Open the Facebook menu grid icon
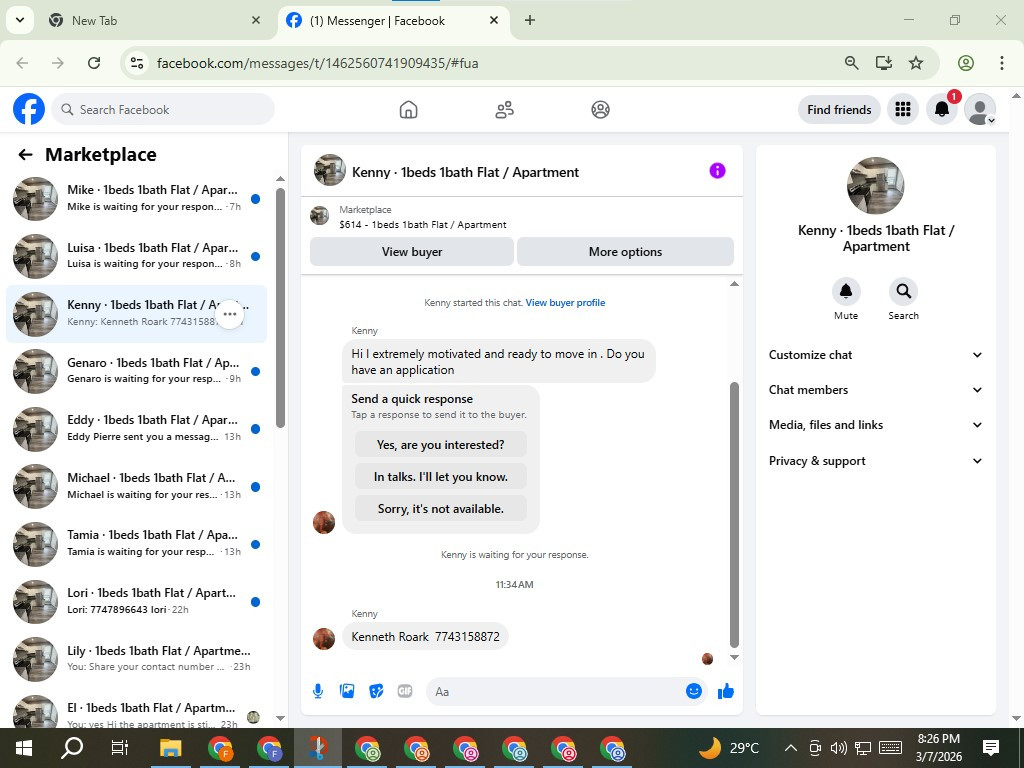 pos(903,109)
